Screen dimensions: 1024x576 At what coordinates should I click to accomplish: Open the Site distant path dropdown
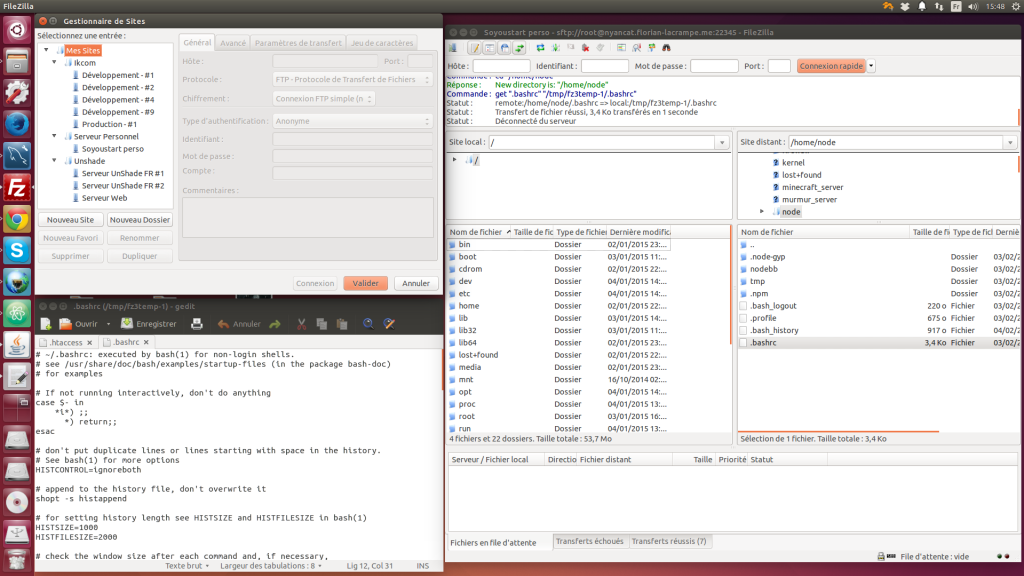1008,142
